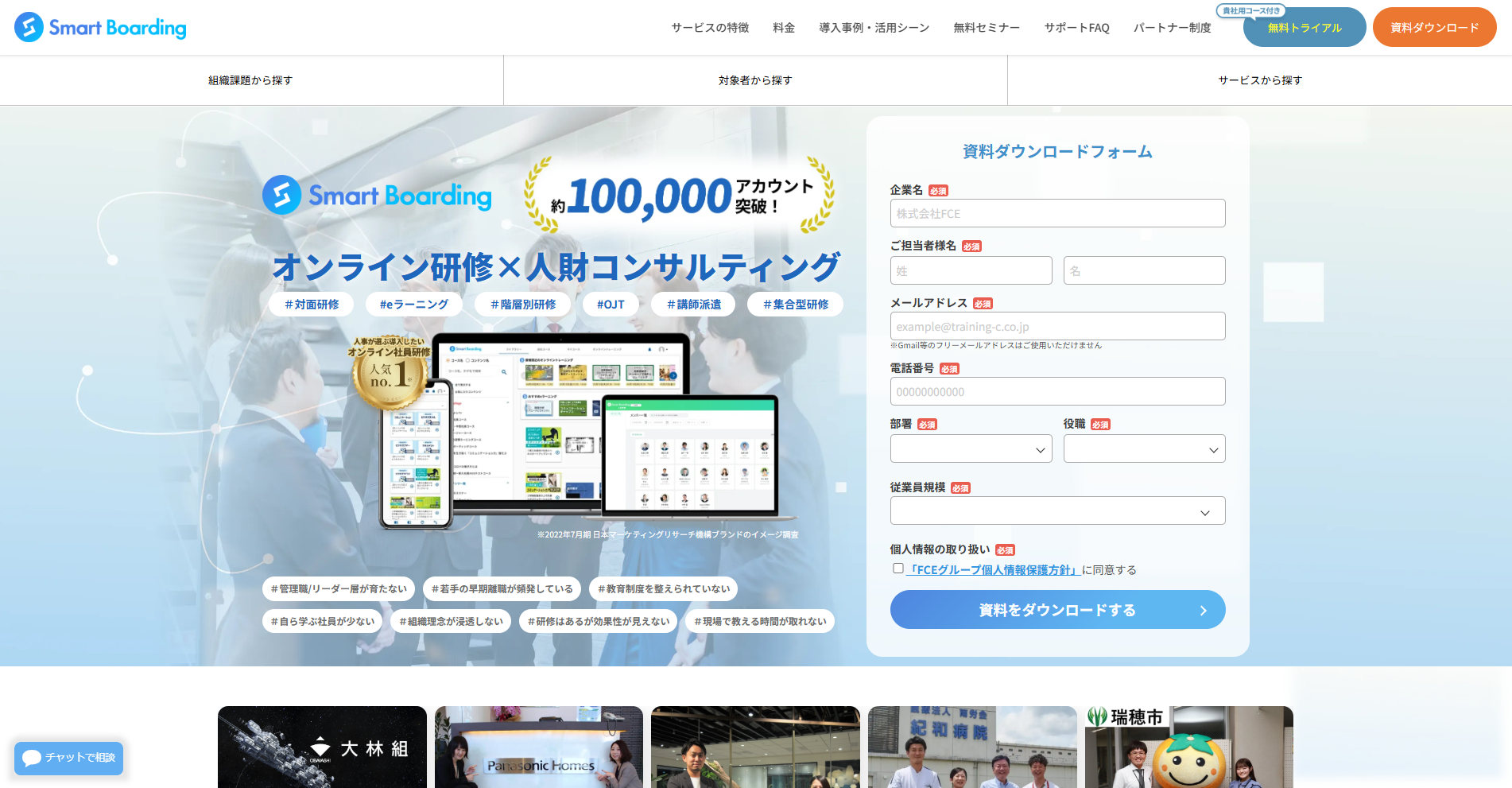Open the 瑞穂市 case study thumbnail

[x=1189, y=747]
